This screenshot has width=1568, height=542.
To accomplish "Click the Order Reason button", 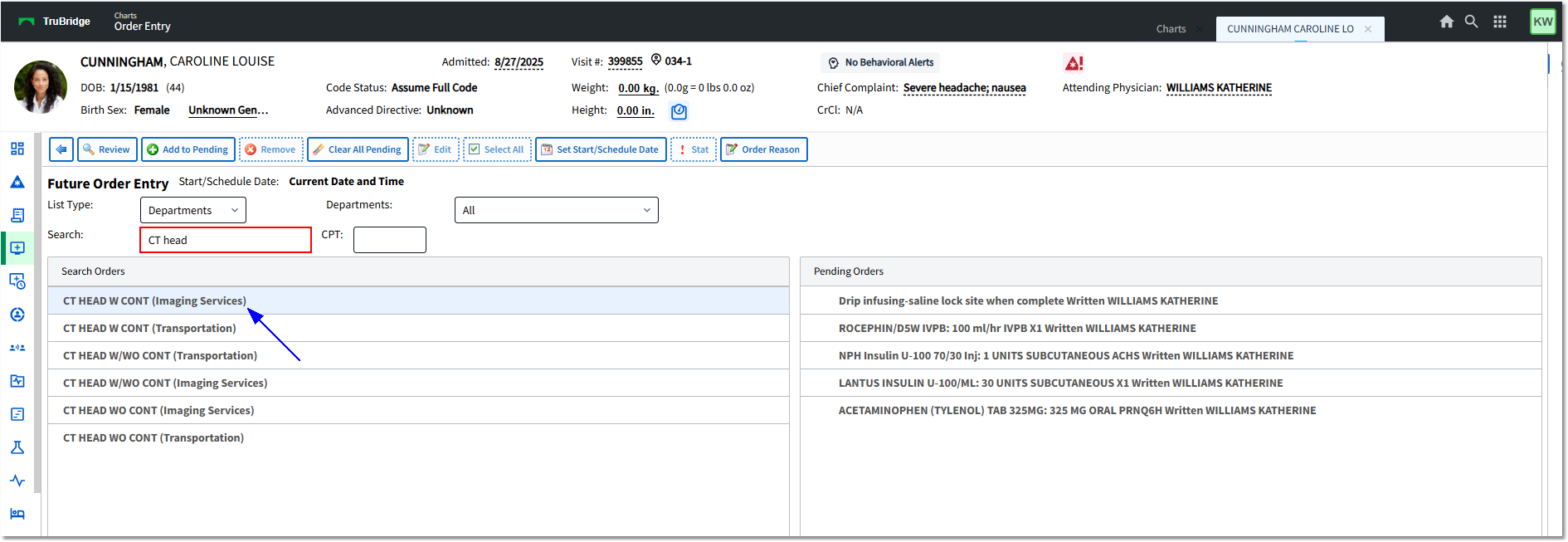I will coord(763,149).
